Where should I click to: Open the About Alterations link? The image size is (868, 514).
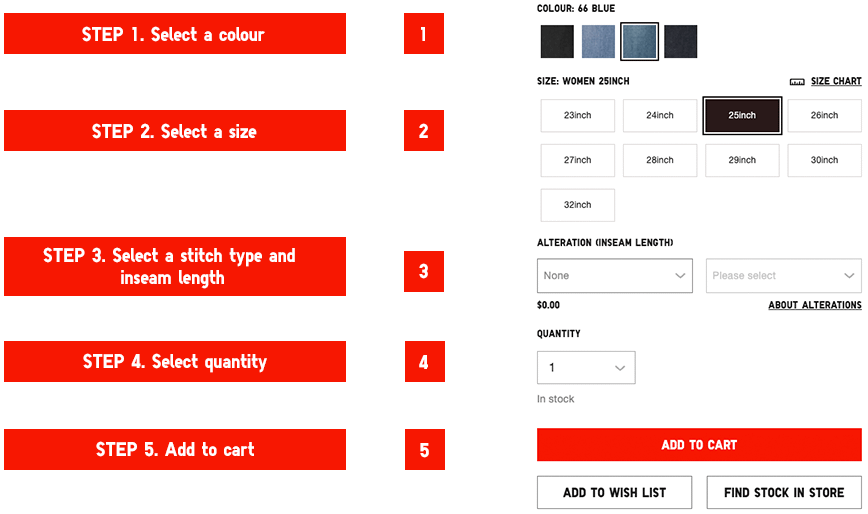pos(814,305)
